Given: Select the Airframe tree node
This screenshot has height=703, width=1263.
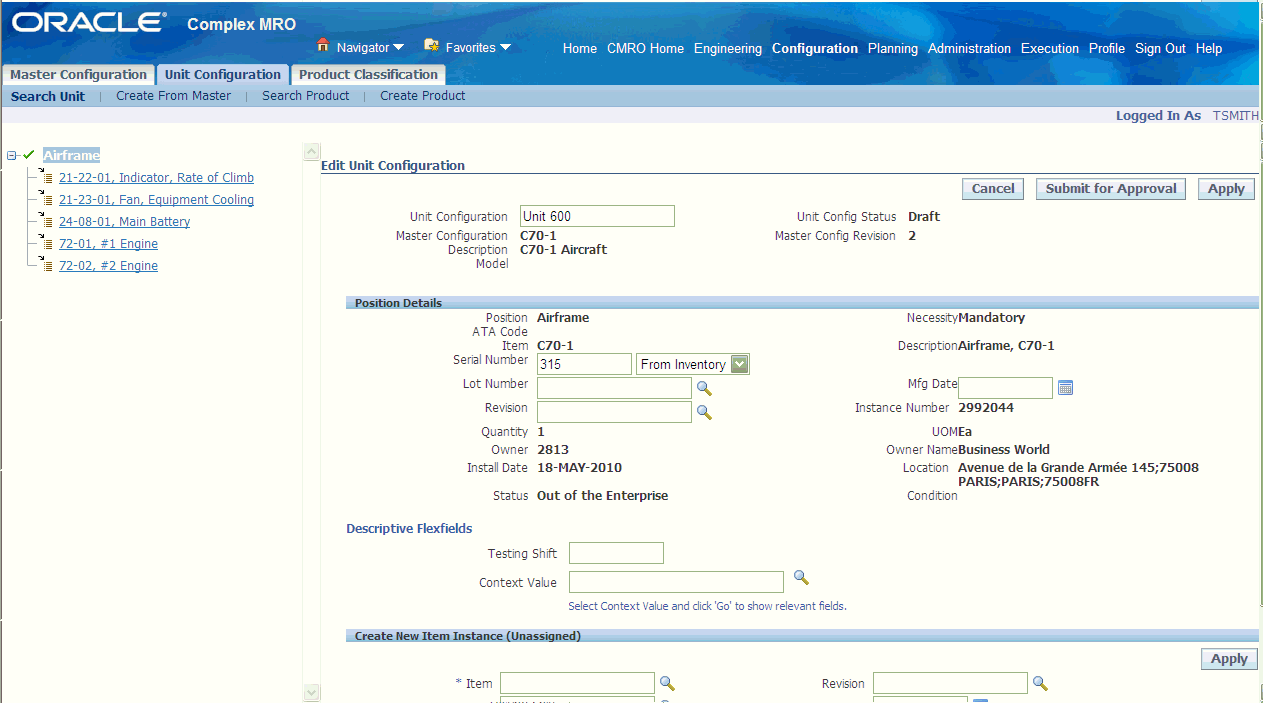Looking at the screenshot, I should tap(71, 155).
